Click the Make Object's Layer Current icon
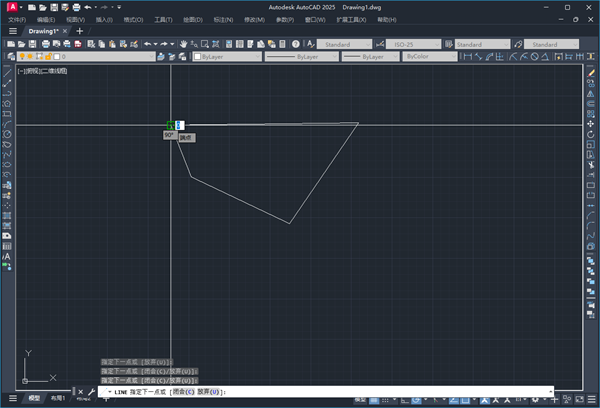The image size is (600, 408). point(161,57)
